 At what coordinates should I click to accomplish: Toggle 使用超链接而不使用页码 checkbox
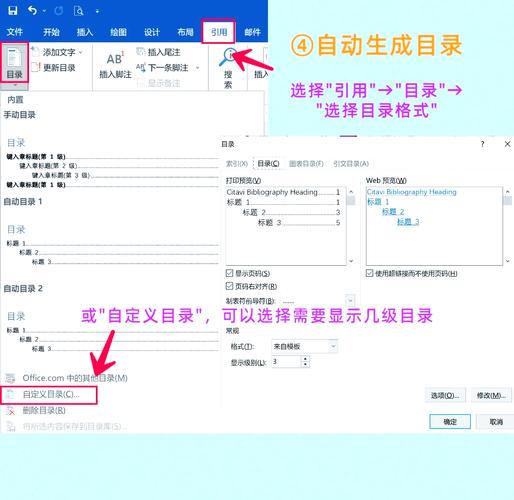coord(369,273)
